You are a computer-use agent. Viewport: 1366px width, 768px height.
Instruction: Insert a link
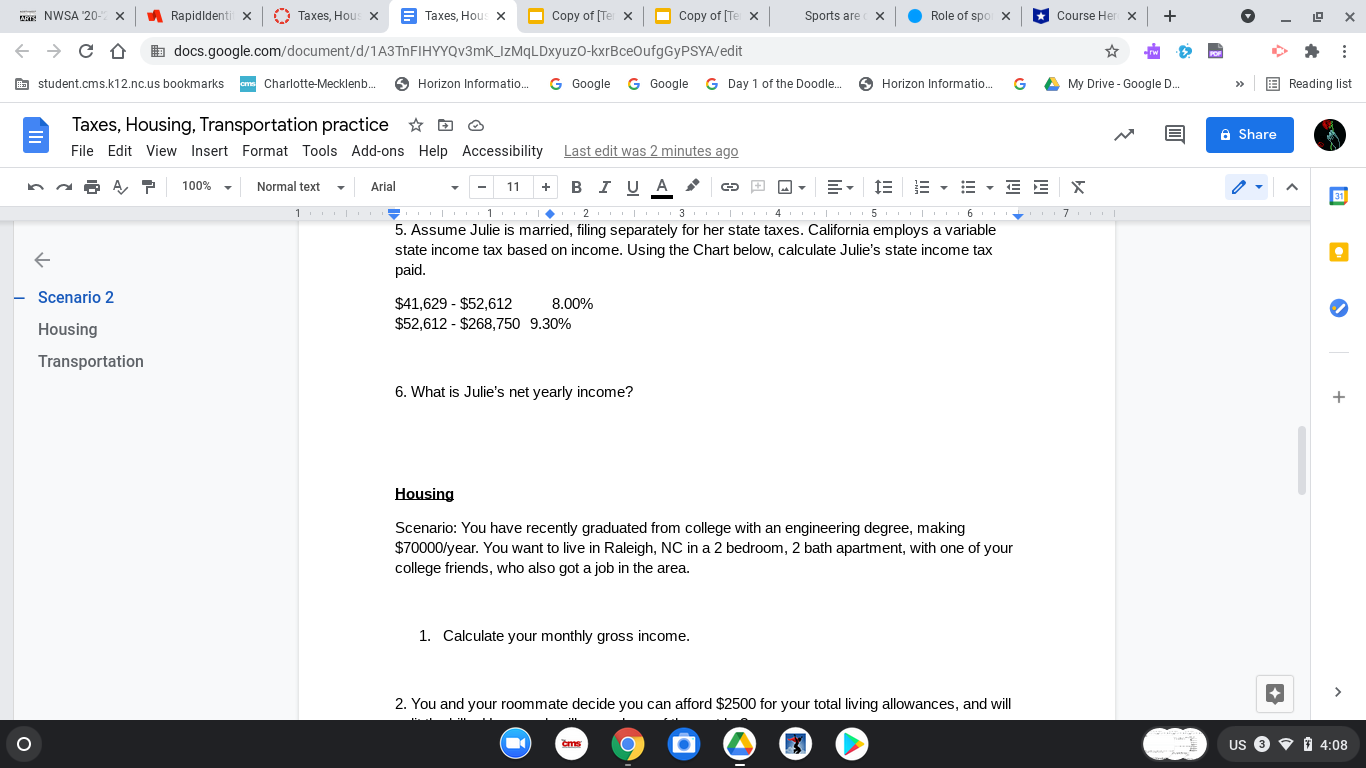(729, 187)
